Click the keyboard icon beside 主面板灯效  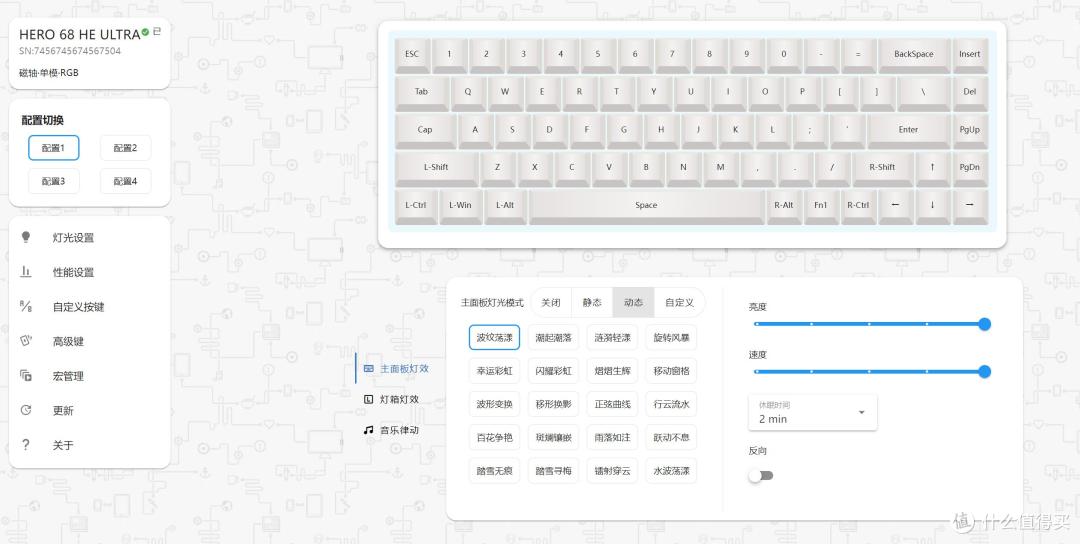(x=368, y=369)
